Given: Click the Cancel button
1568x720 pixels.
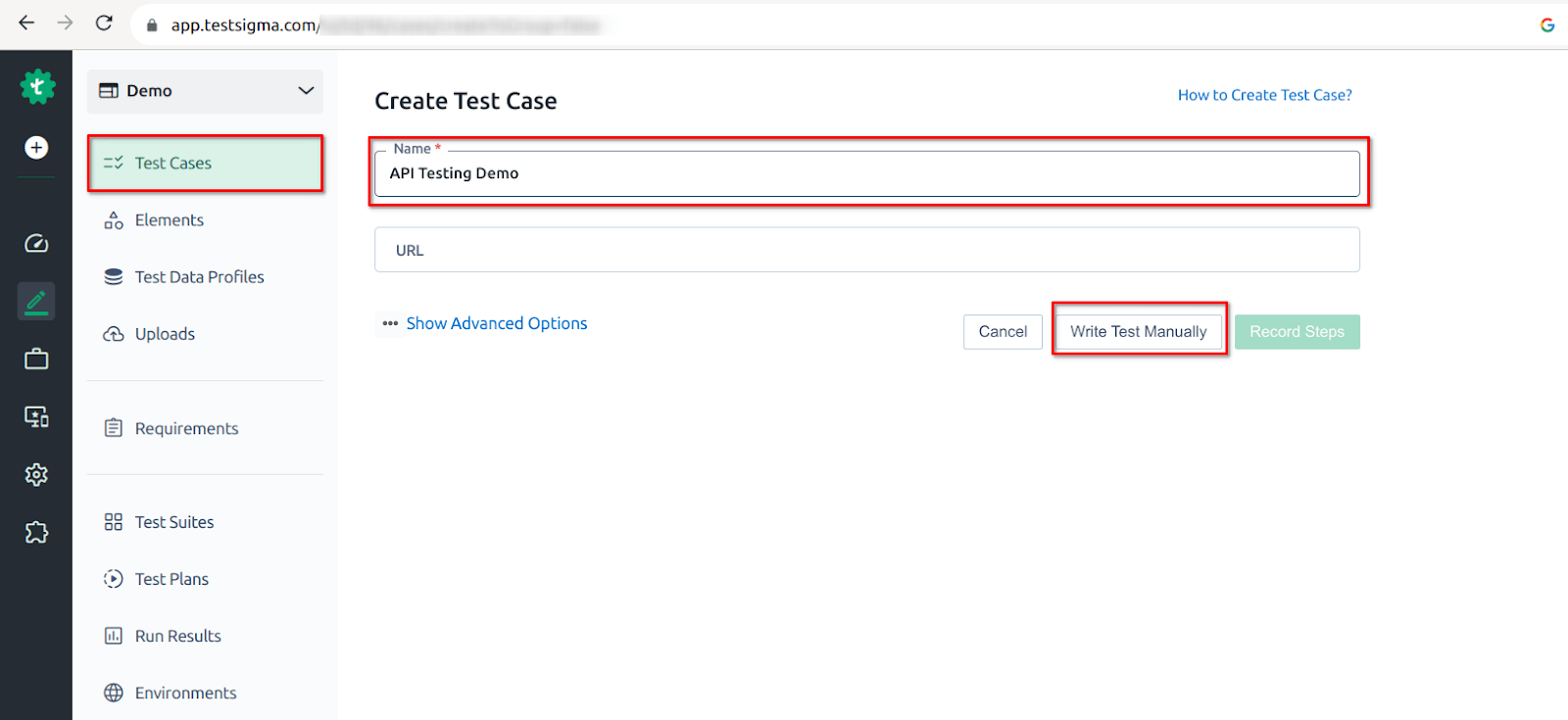Looking at the screenshot, I should (x=1003, y=332).
